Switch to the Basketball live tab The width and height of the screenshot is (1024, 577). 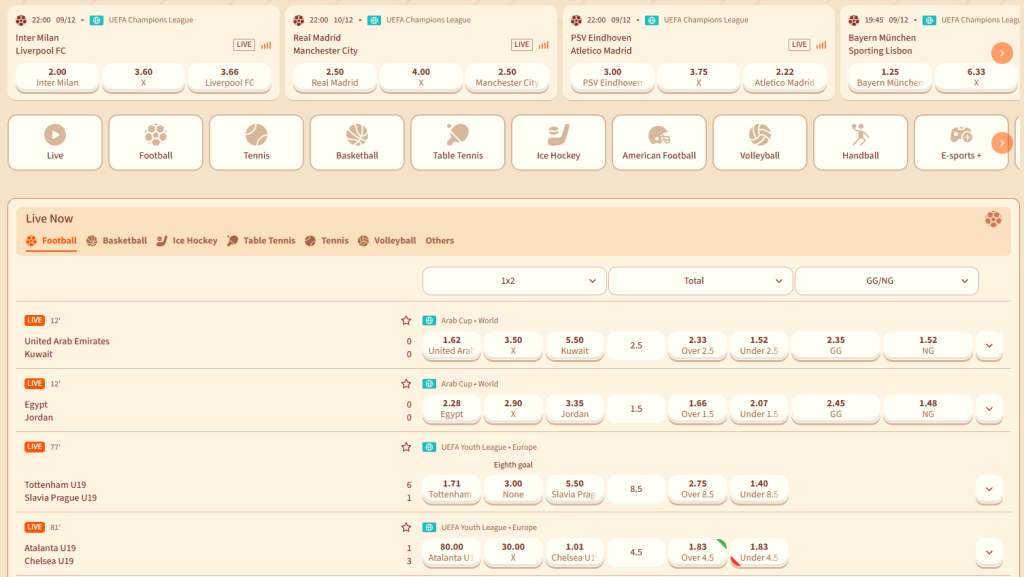[117, 241]
